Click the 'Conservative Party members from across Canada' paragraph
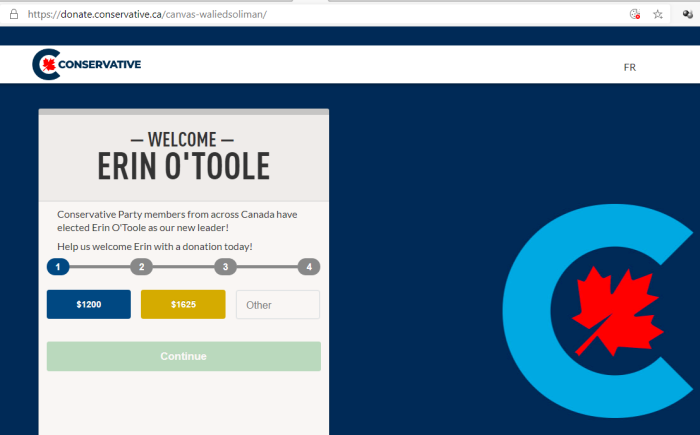 [x=177, y=221]
